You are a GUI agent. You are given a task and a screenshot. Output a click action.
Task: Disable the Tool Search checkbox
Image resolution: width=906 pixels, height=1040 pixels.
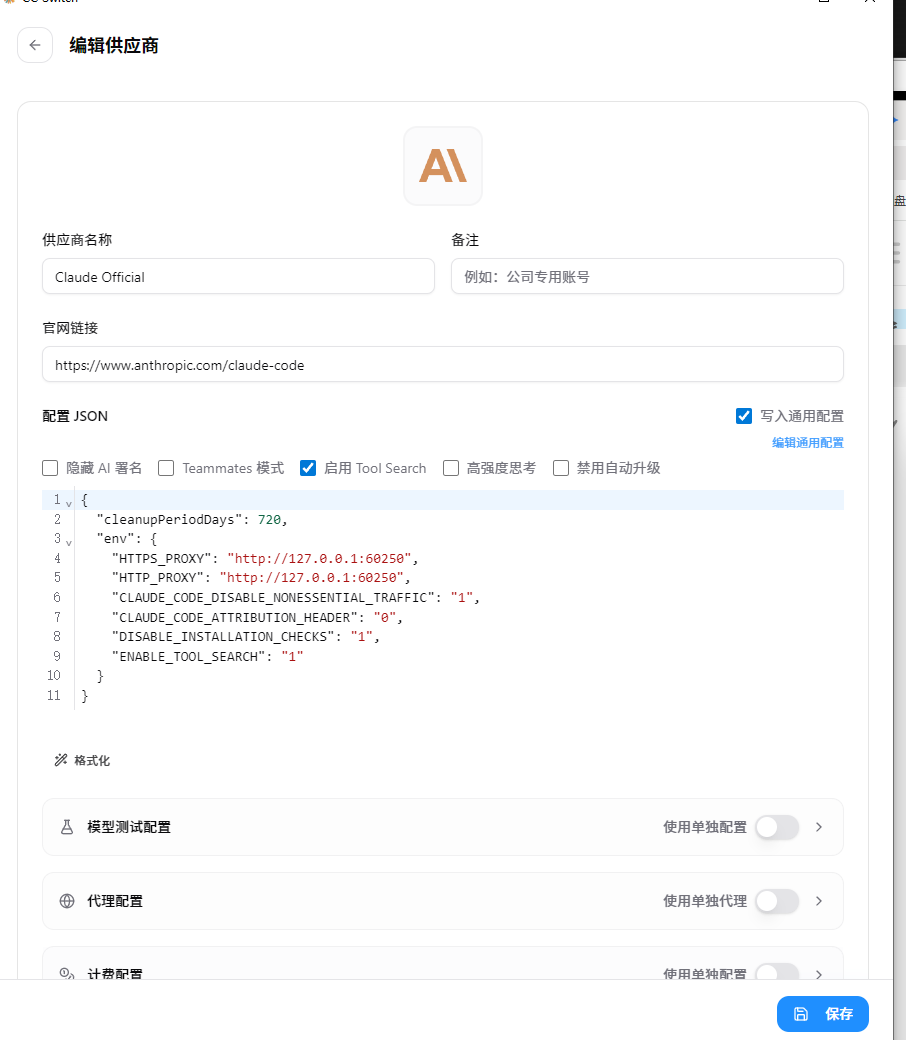coord(308,468)
